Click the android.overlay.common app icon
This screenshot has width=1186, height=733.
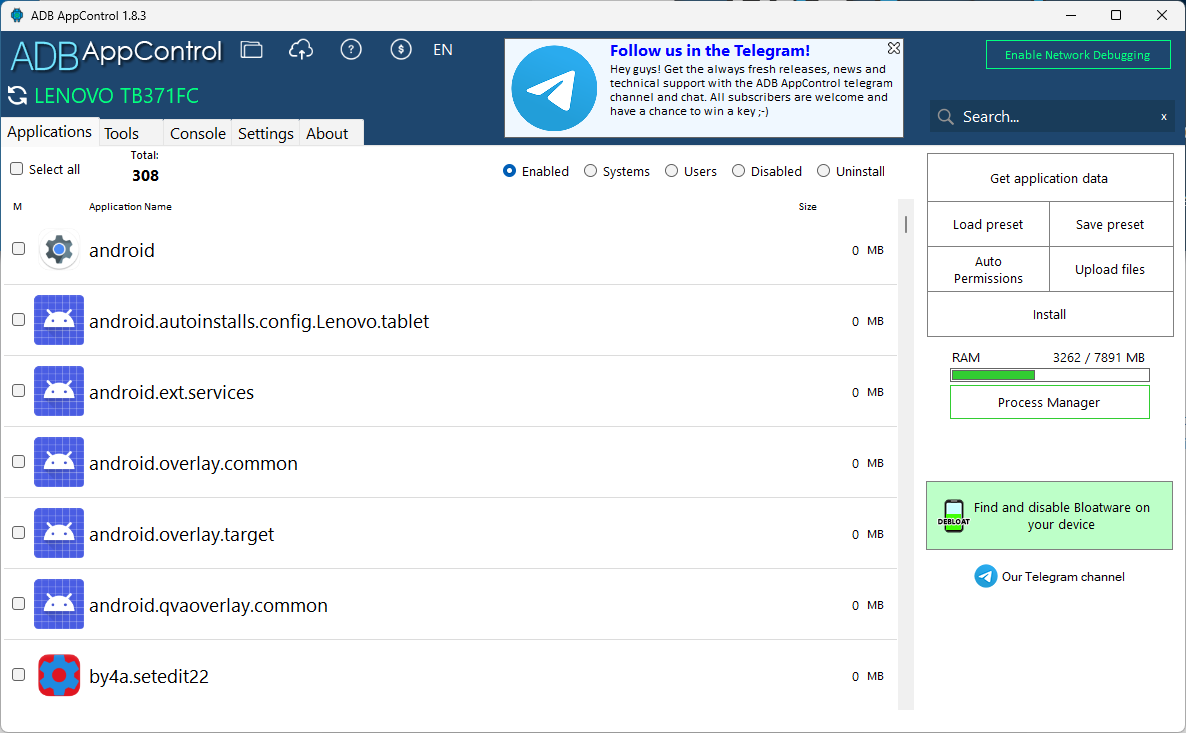(59, 462)
